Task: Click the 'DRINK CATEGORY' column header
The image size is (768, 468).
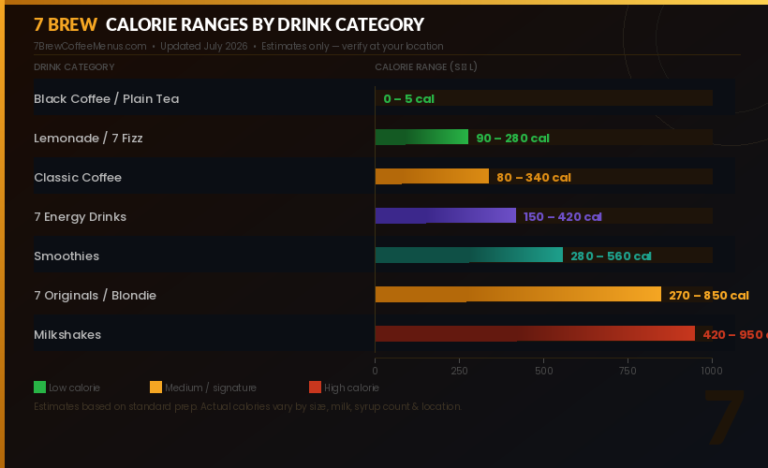Action: (x=74, y=67)
